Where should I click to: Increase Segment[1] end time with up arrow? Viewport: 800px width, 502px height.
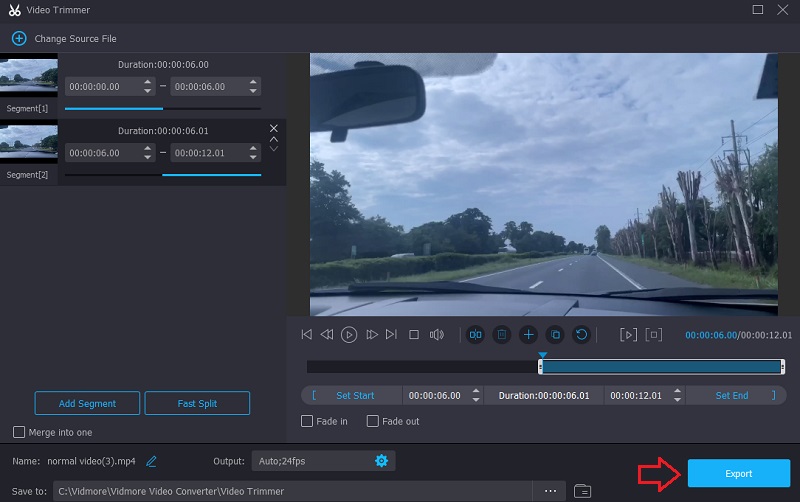click(x=255, y=83)
